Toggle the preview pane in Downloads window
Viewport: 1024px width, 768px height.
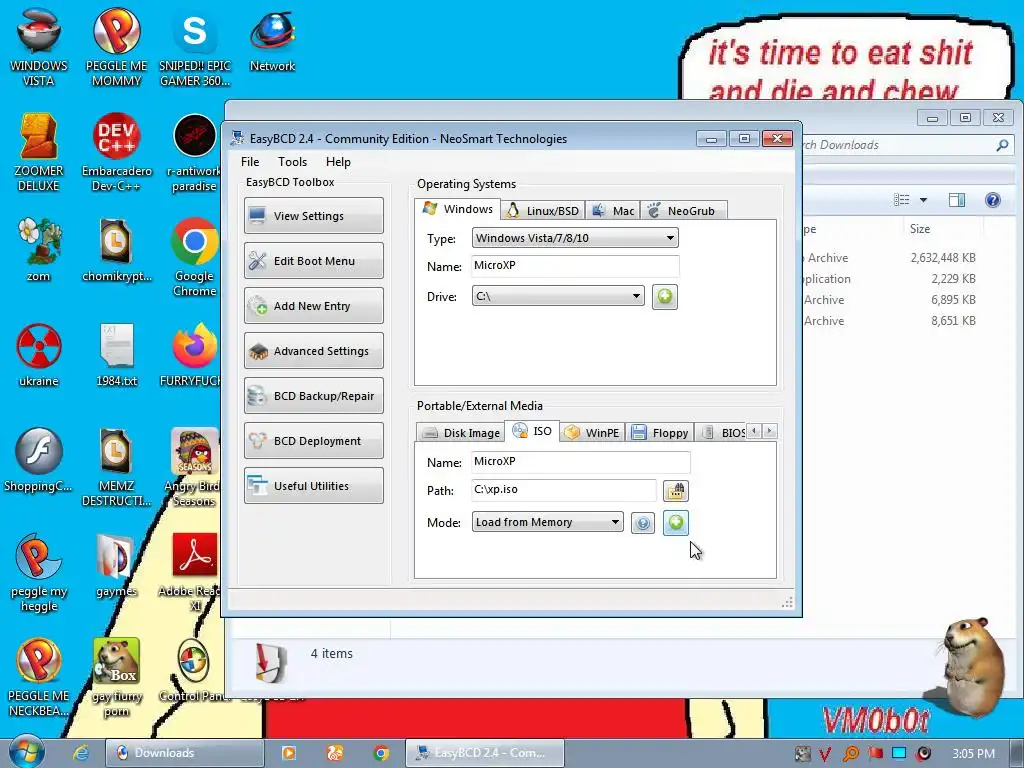click(957, 200)
